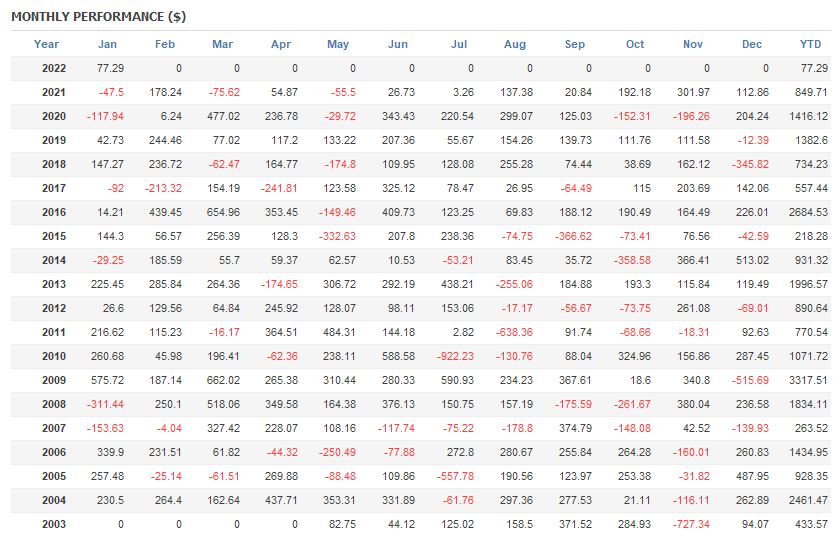Screen dimensions: 840x540
Task: Click the 2009 year row label
Action: (55, 380)
